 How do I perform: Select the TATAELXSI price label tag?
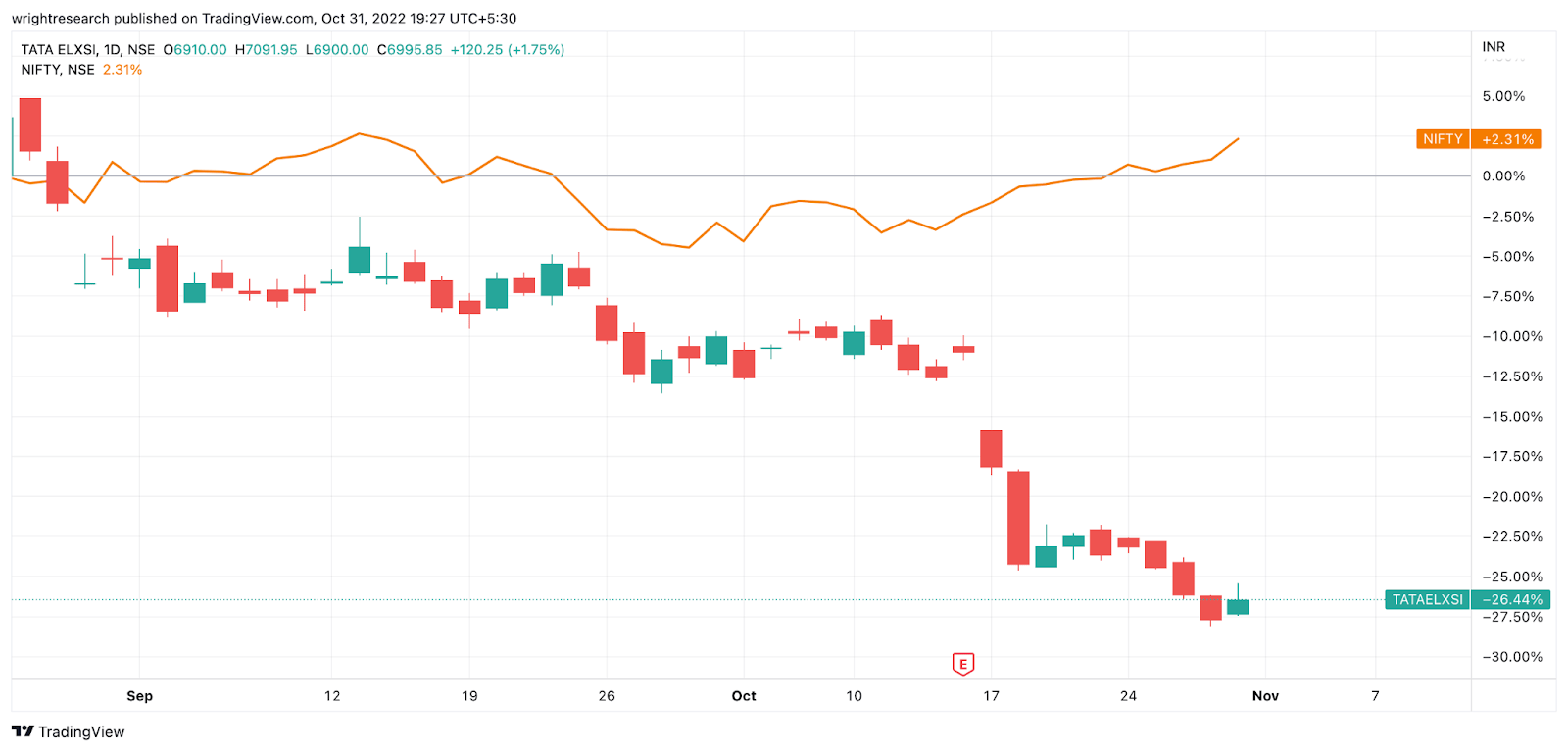(1427, 599)
